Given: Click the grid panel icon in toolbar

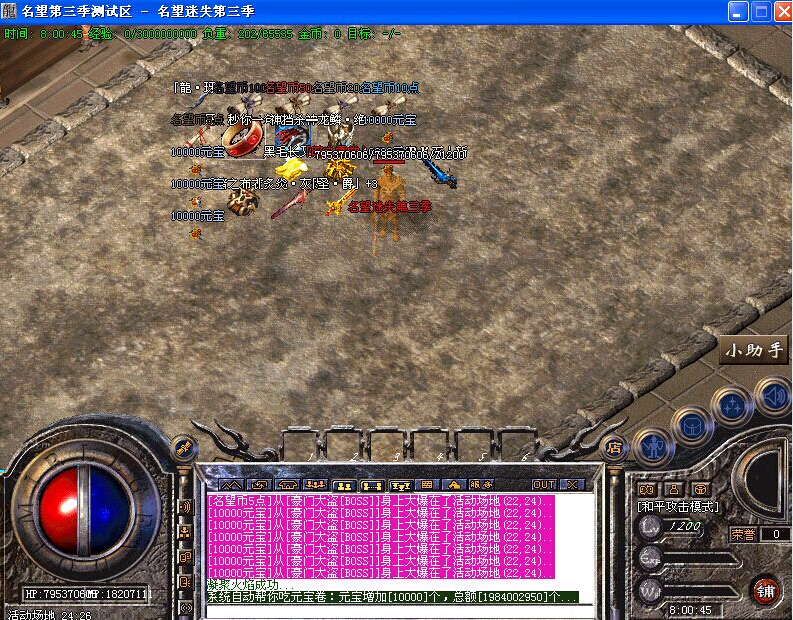Looking at the screenshot, I should (427, 485).
